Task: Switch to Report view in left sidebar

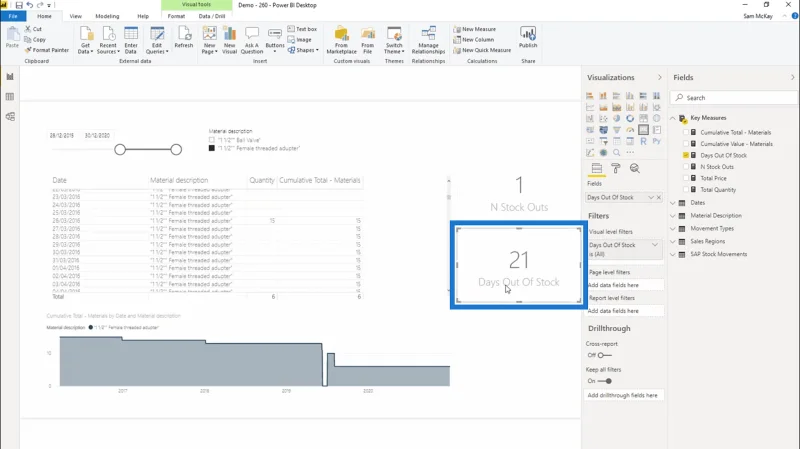Action: (x=10, y=77)
